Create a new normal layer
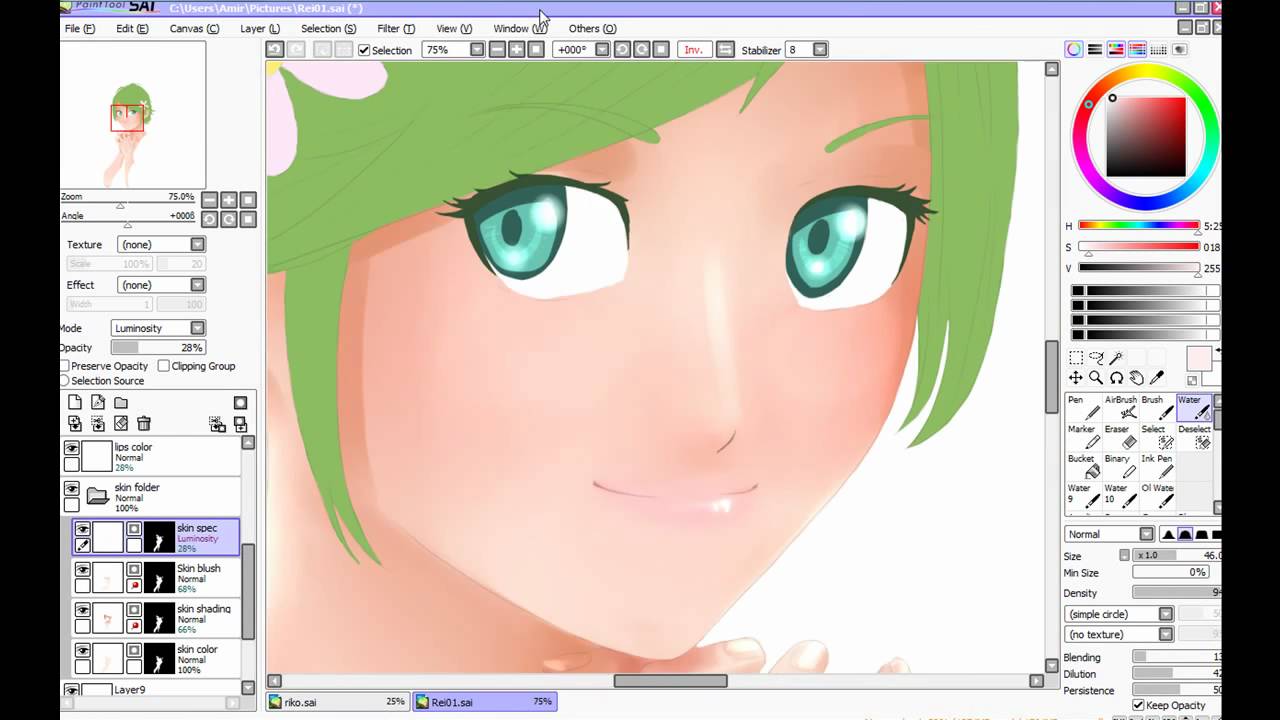1280x720 pixels. [x=75, y=402]
